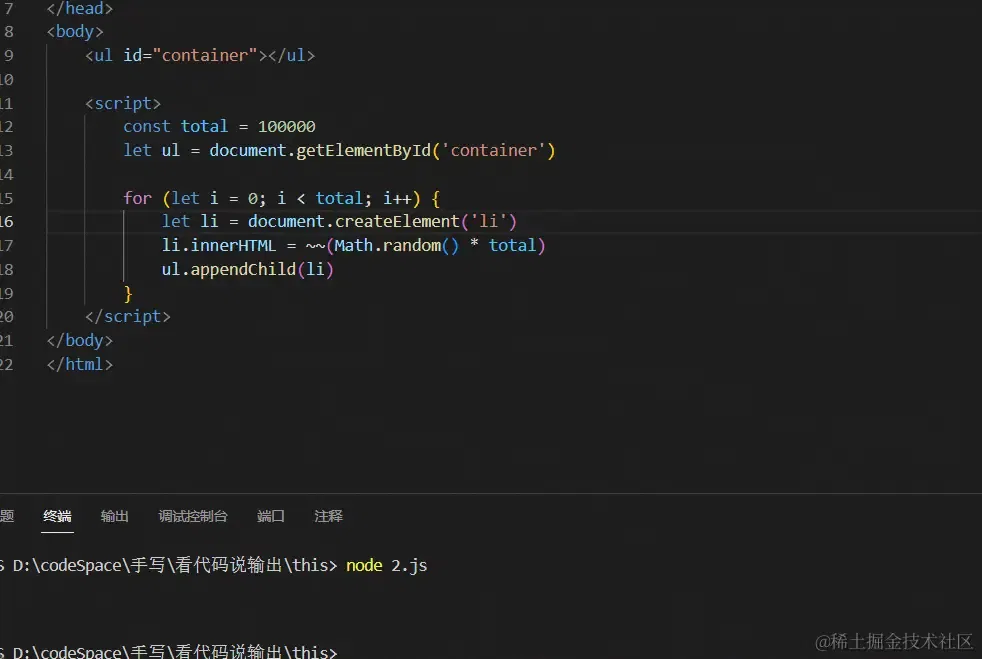Switch to the 端口 ports tab
Viewport: 982px width, 659px height.
(x=271, y=516)
